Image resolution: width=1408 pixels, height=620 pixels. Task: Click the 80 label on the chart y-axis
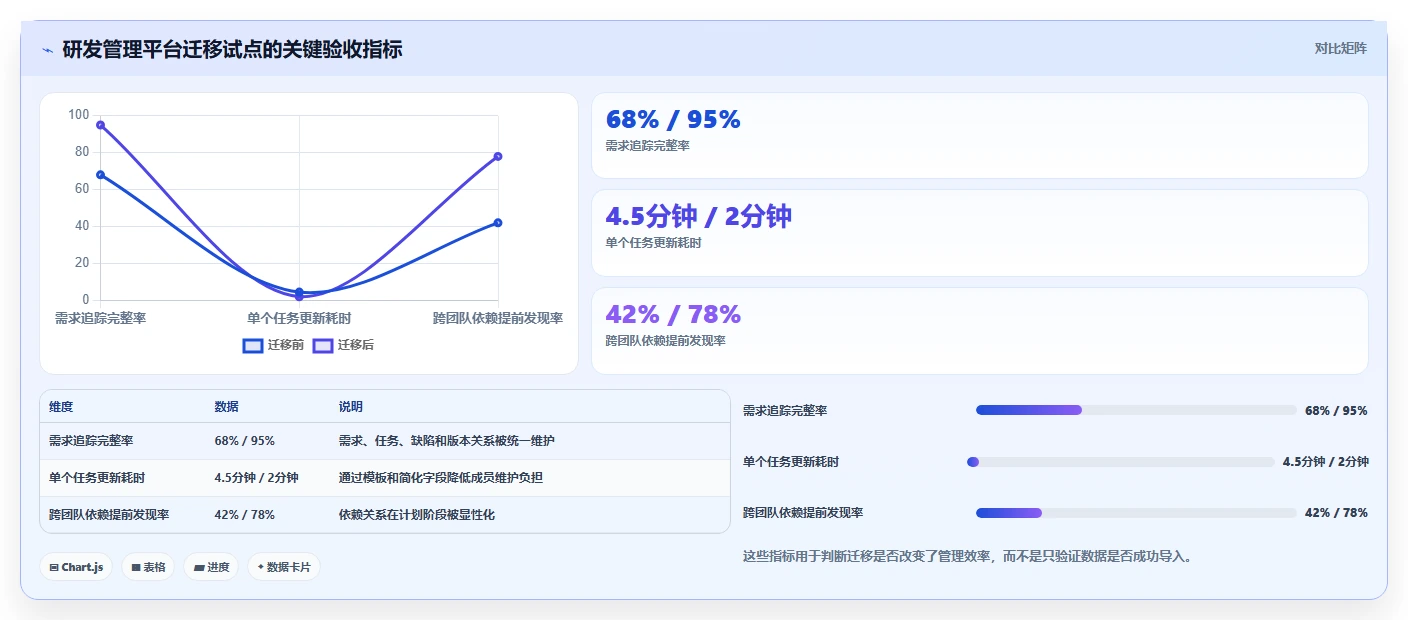(x=82, y=152)
